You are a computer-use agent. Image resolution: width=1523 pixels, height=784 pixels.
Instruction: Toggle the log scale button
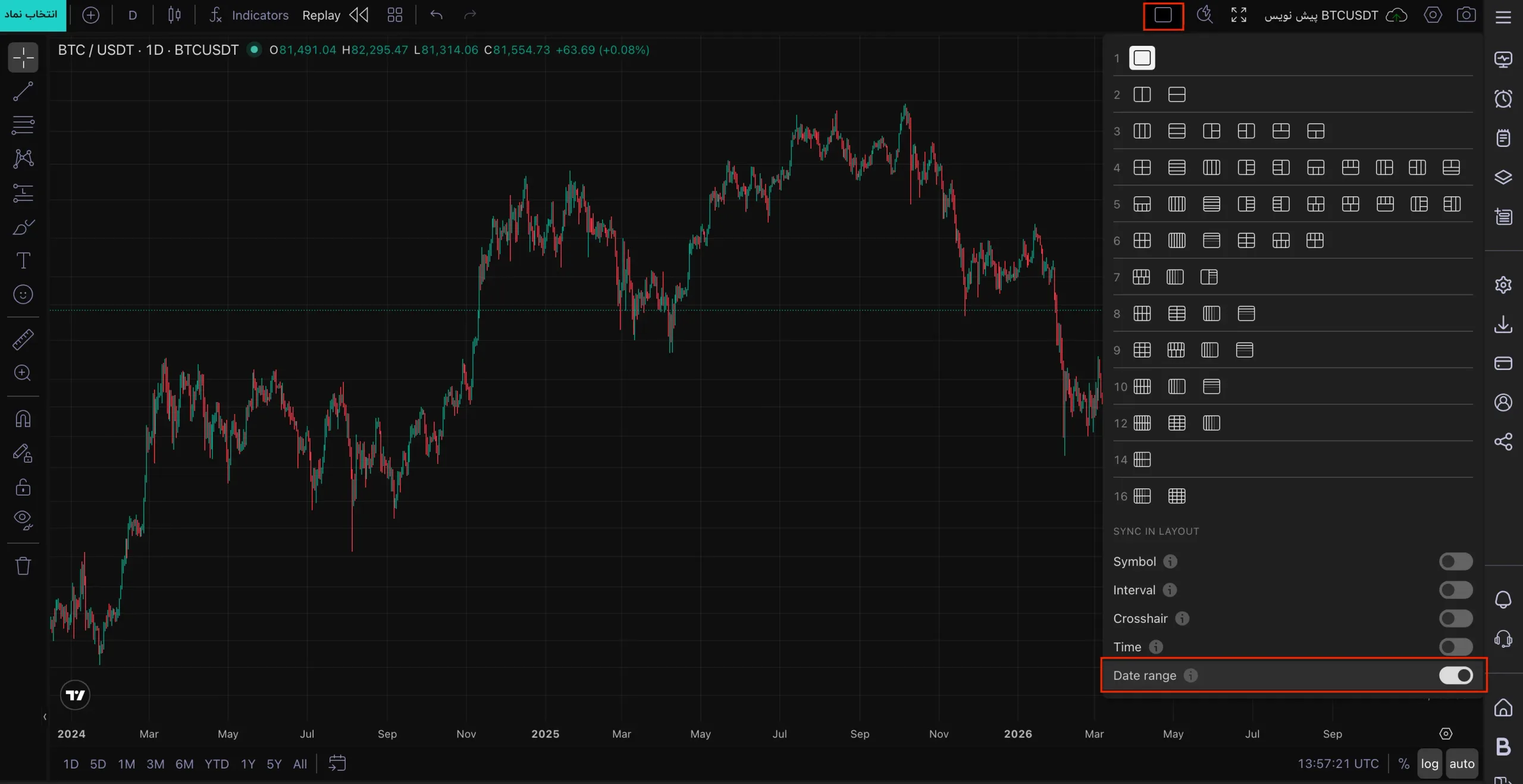pos(1430,764)
